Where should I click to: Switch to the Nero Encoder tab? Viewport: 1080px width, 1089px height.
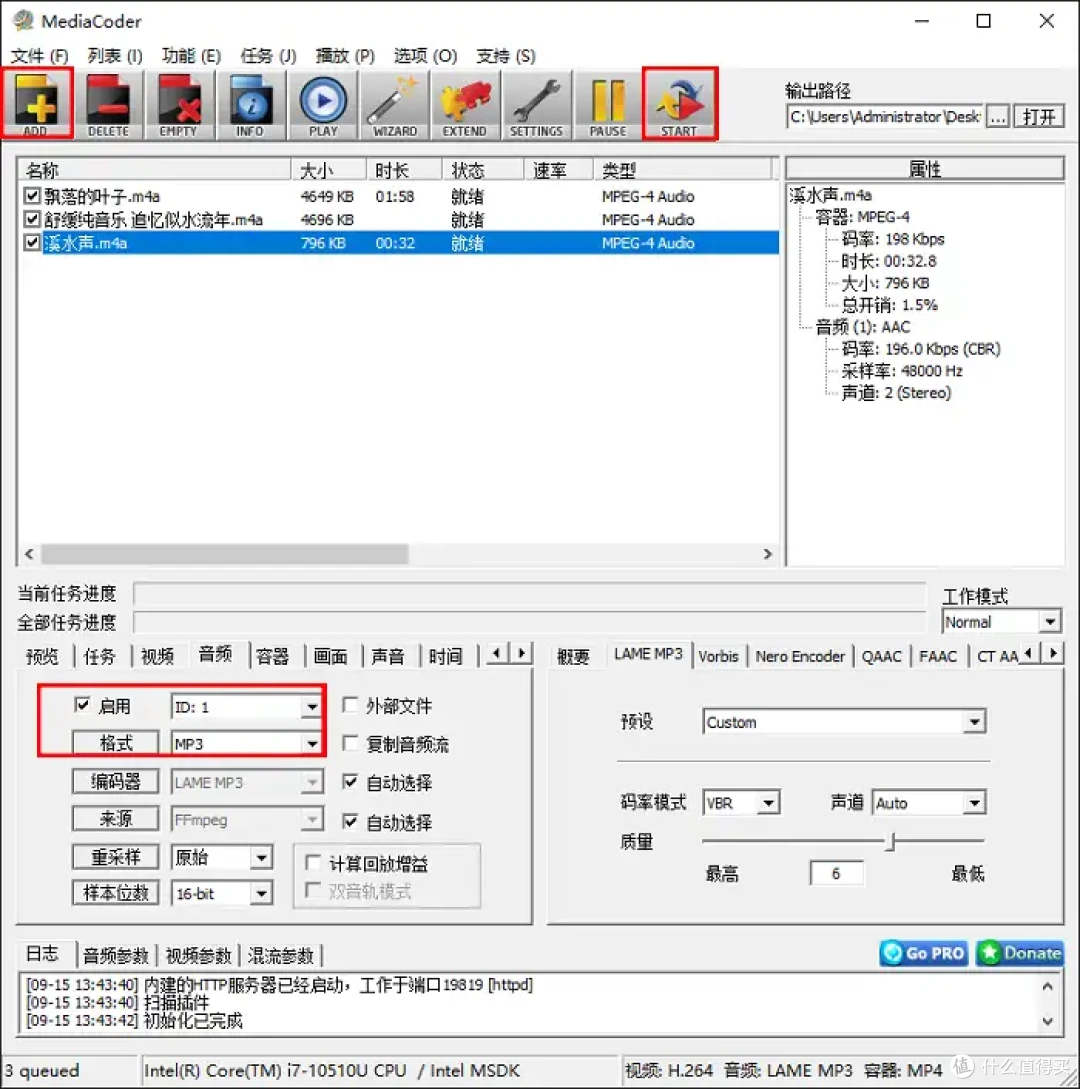[800, 656]
